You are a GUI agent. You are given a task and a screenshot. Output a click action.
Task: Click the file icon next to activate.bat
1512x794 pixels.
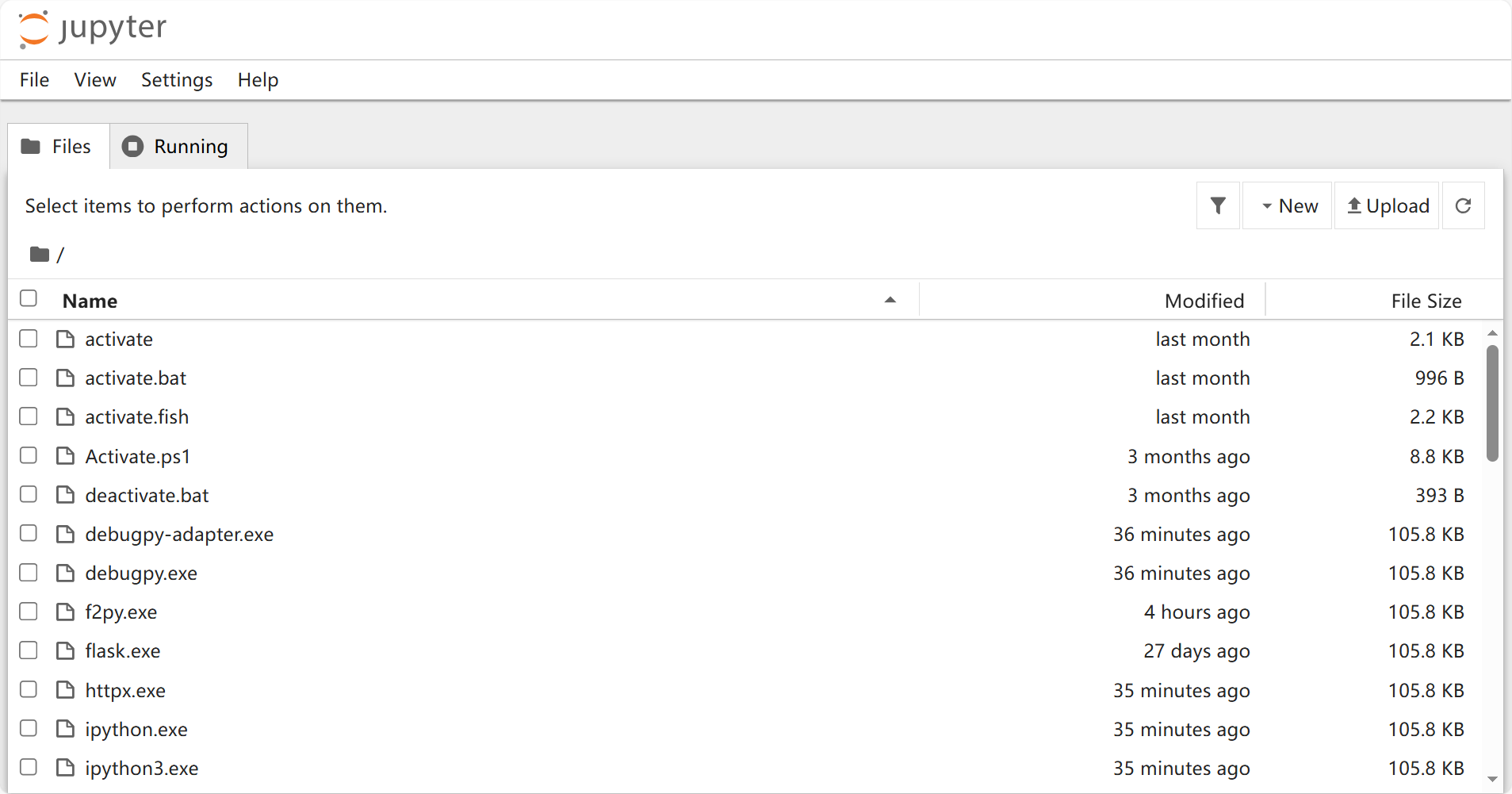pyautogui.click(x=65, y=378)
